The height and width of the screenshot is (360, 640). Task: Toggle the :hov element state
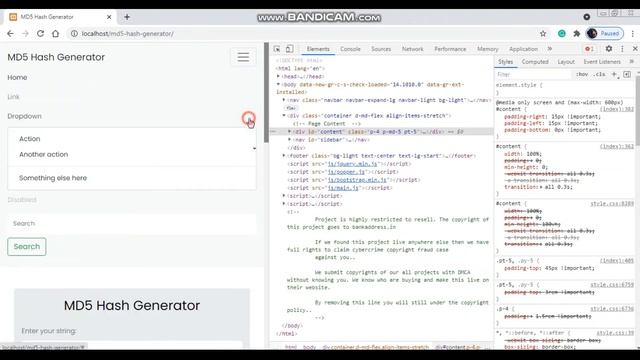click(582, 74)
